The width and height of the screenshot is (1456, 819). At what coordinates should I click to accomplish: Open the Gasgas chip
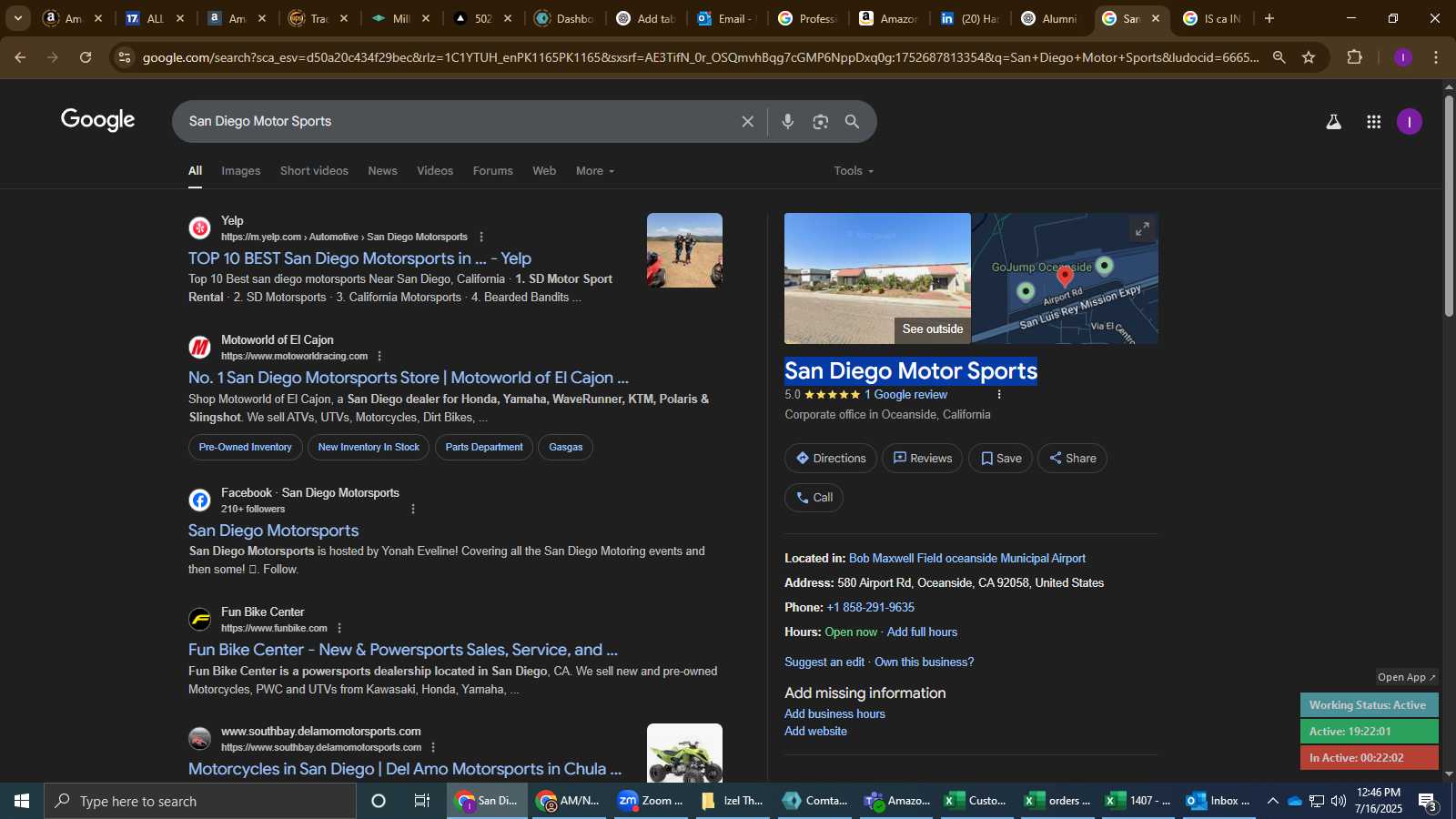click(x=566, y=447)
